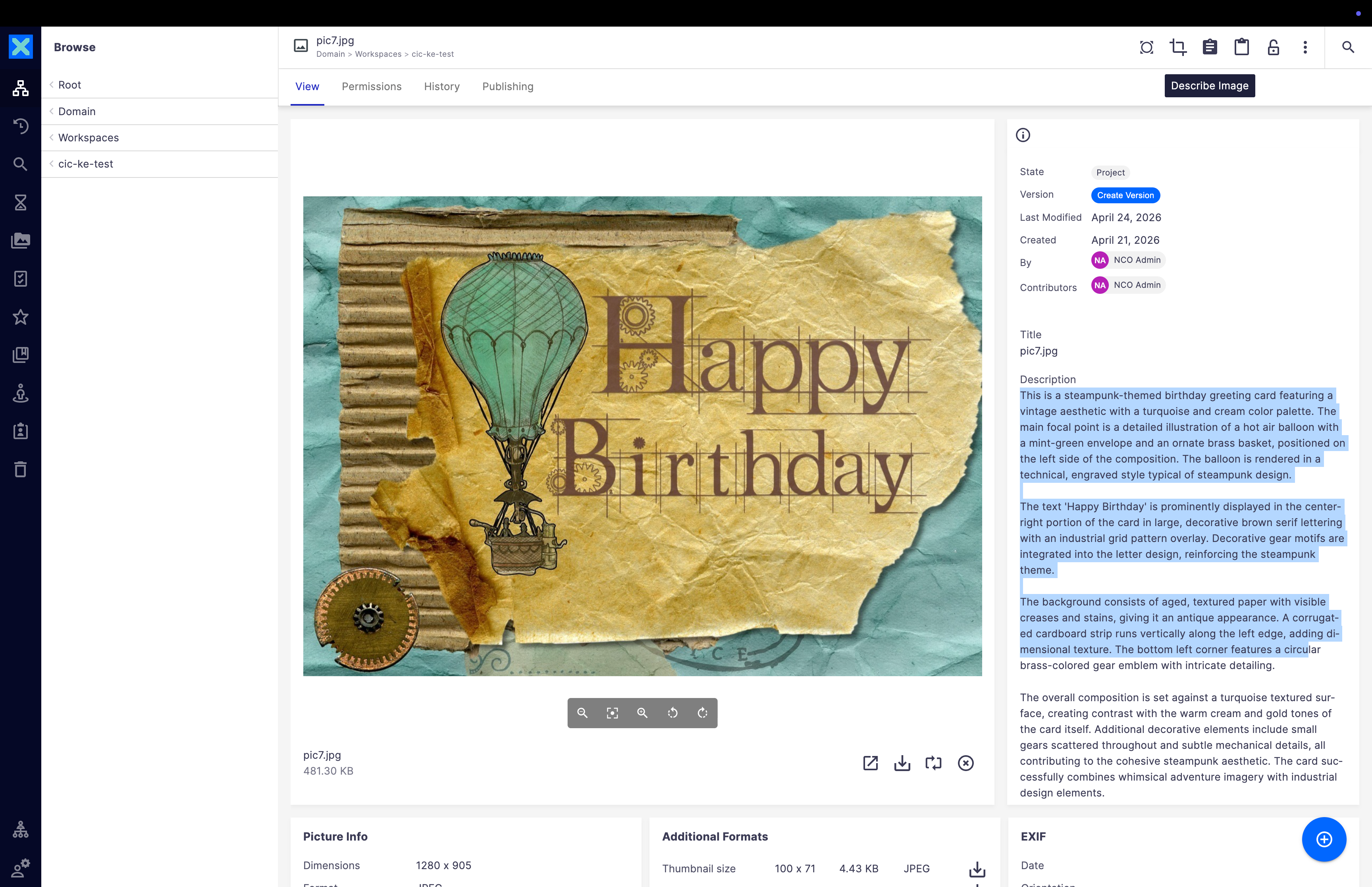Replace the file using the swap icon
The width and height of the screenshot is (1372, 887).
coord(933,763)
